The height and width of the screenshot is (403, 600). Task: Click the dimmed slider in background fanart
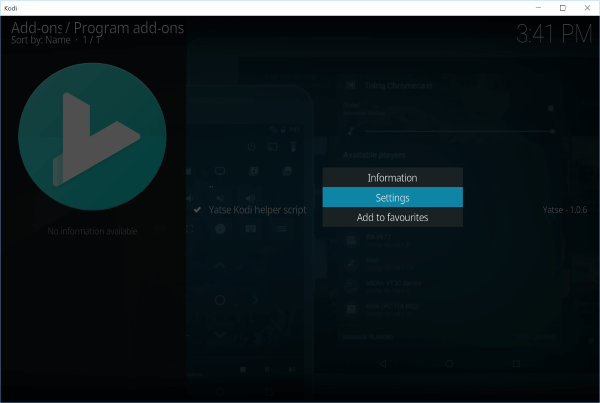tap(460, 131)
